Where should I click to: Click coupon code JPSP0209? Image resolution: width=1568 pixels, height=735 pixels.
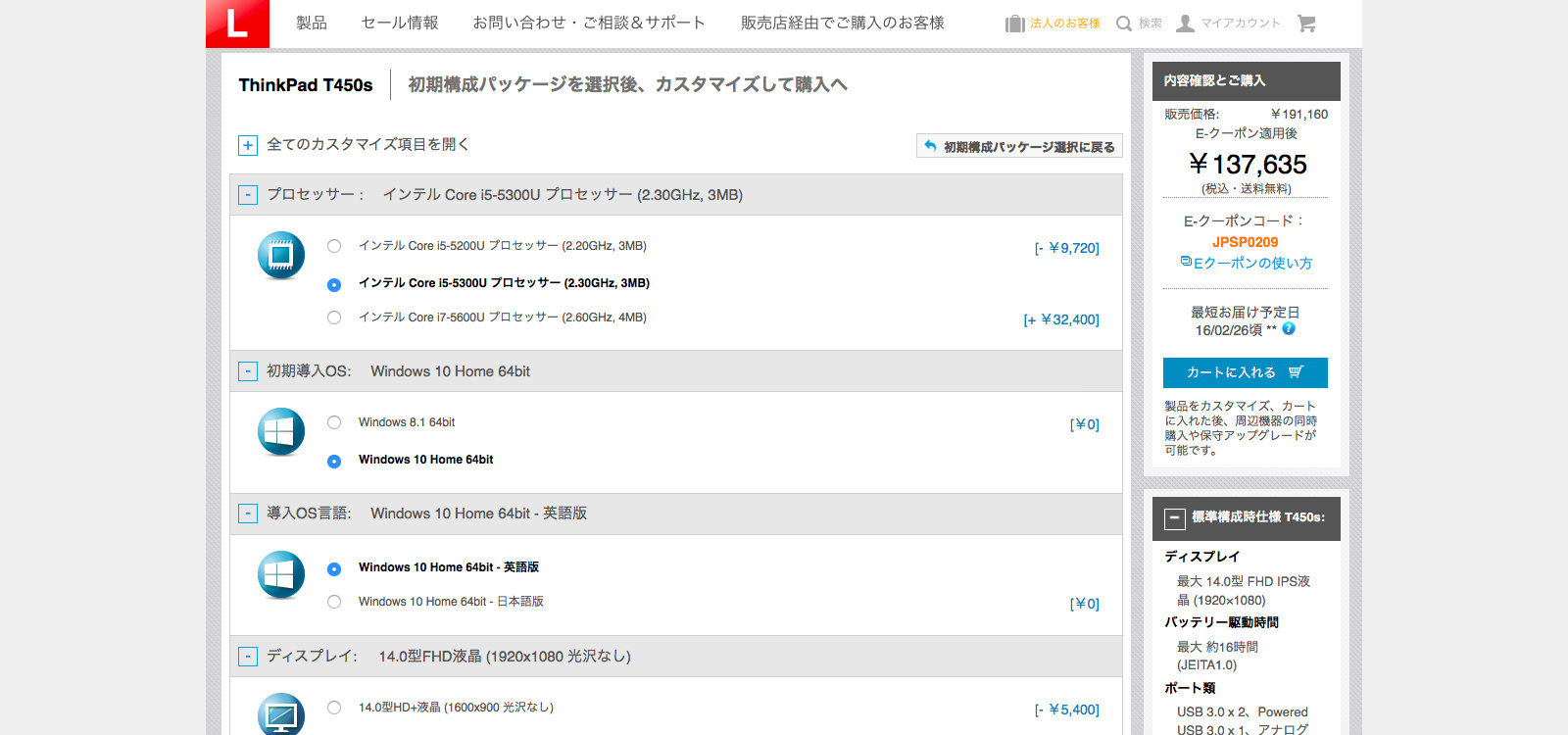pos(1246,242)
